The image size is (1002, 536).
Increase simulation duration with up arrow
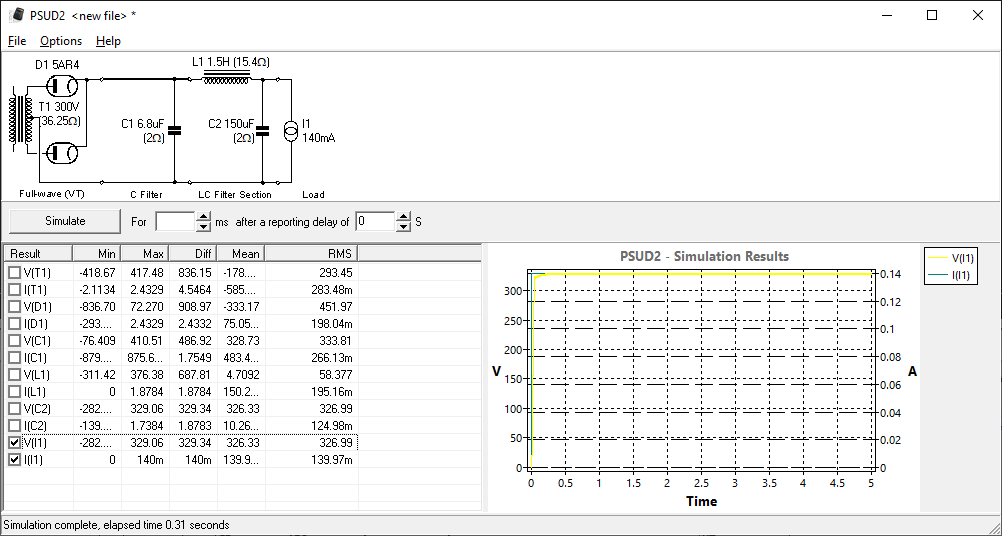[203, 217]
